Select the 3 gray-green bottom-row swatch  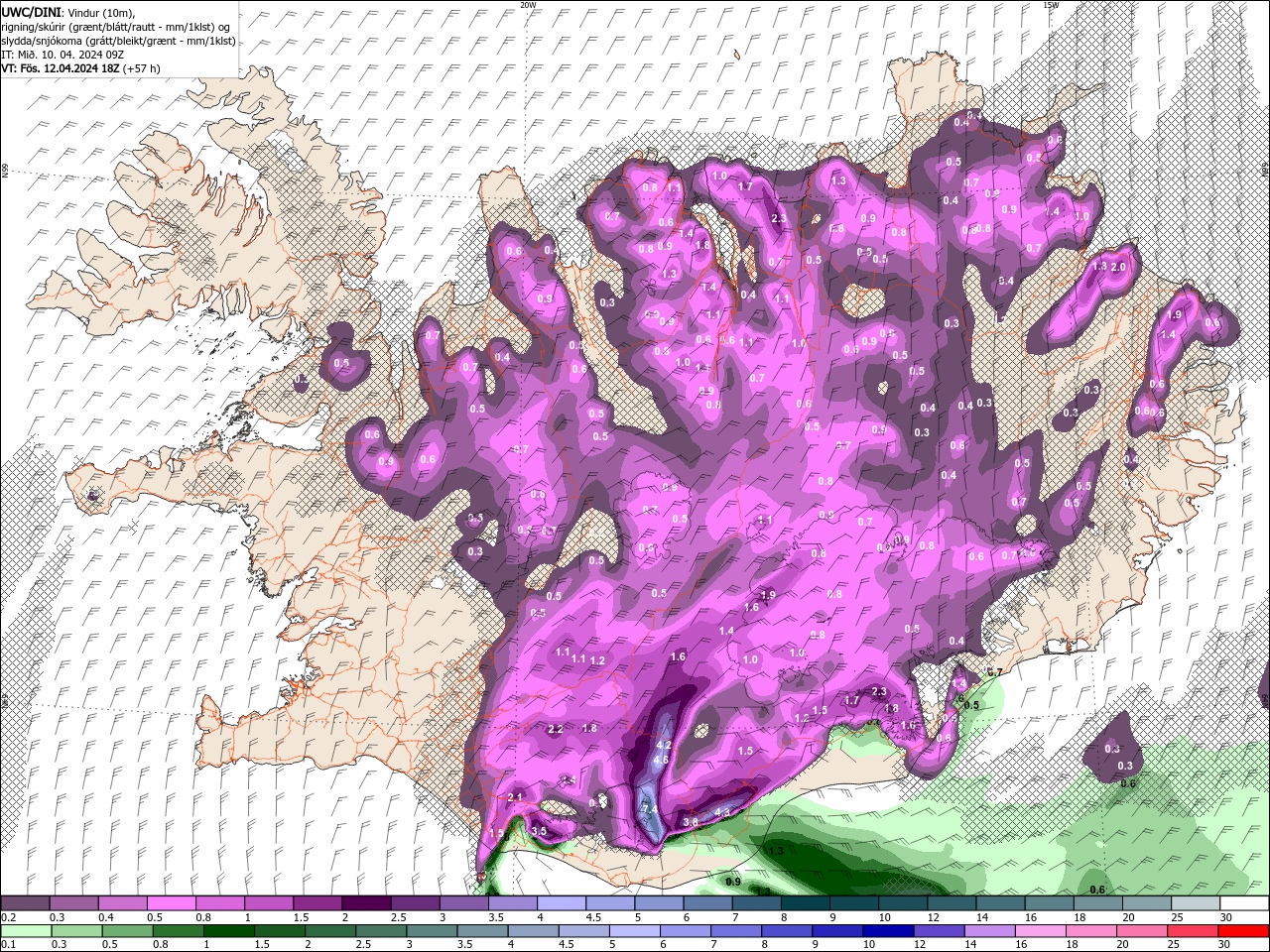[x=432, y=931]
